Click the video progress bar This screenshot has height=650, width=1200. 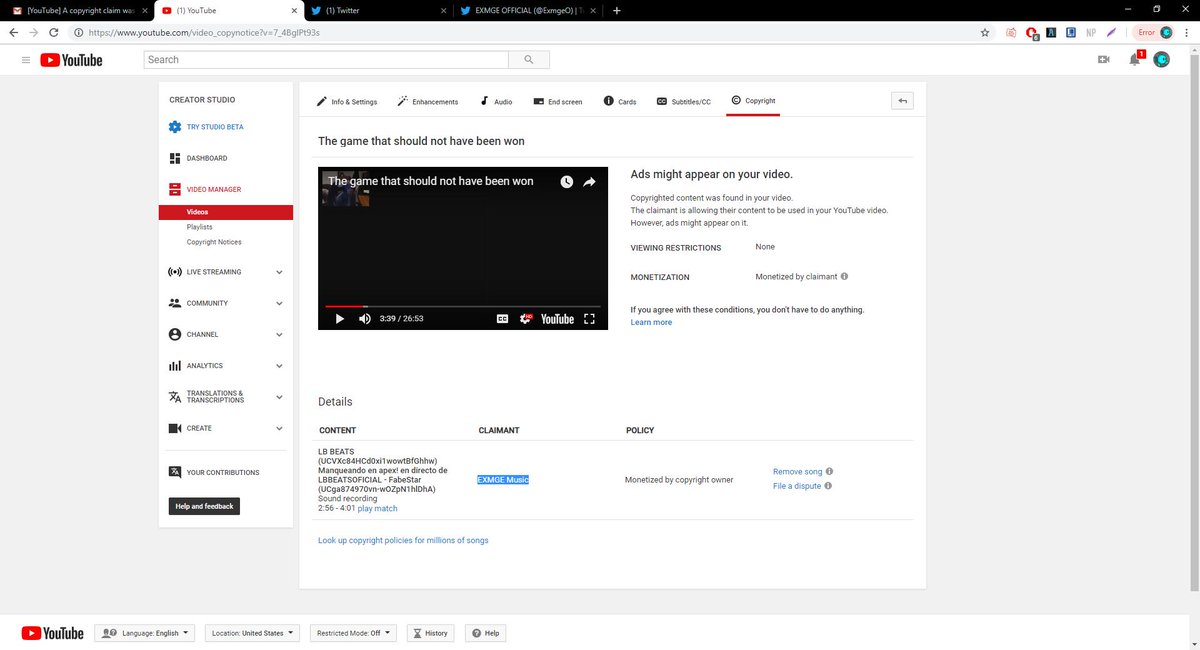(463, 306)
